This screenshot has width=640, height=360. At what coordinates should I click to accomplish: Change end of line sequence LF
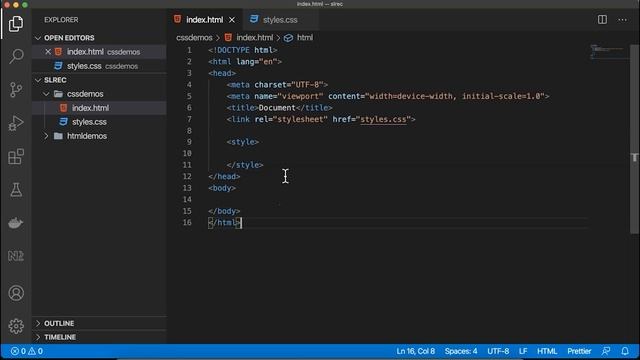(x=523, y=351)
